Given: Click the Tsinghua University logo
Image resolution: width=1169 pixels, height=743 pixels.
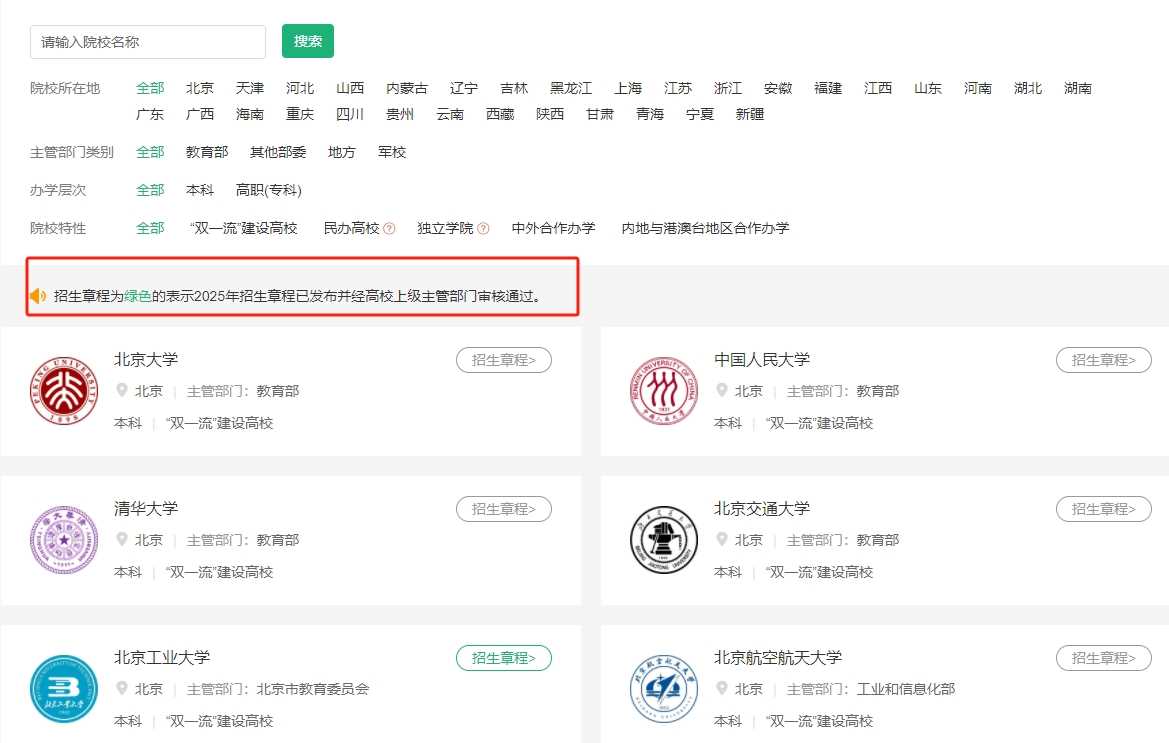Looking at the screenshot, I should (64, 540).
